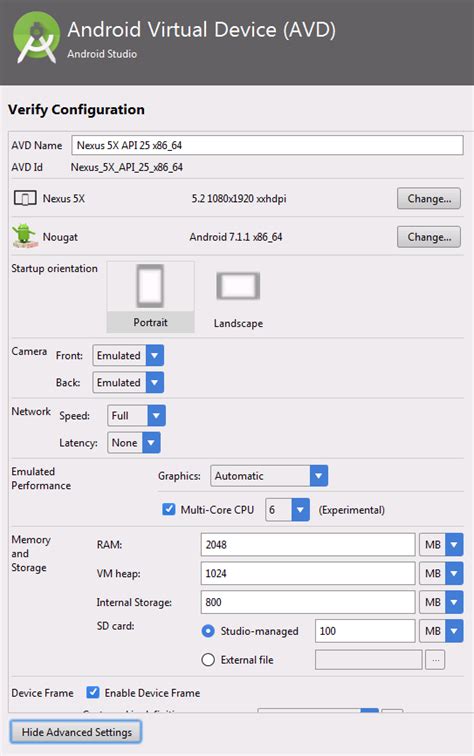Expand the Network Speed dropdown

tap(136, 416)
